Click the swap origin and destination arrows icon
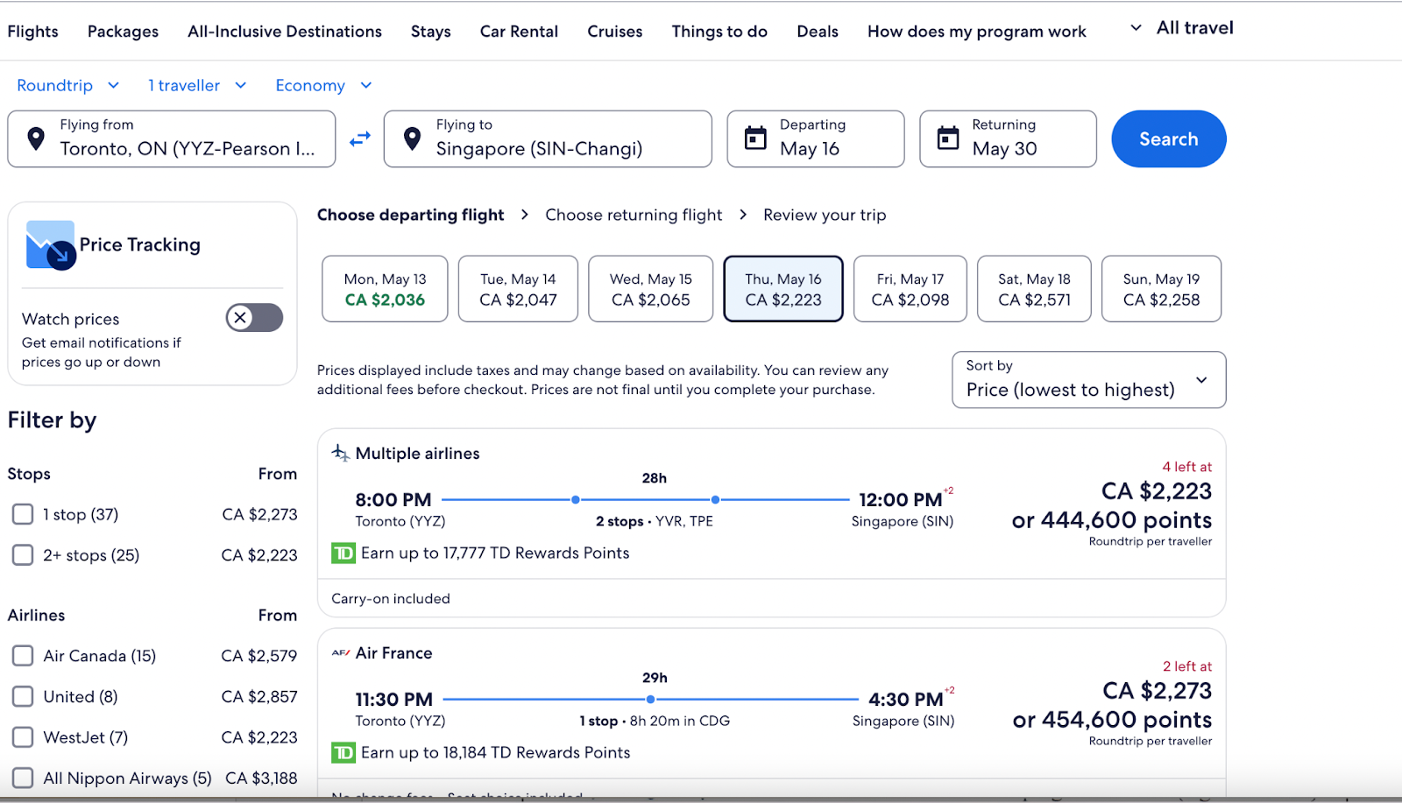The height and width of the screenshot is (804, 1402). pos(360,139)
